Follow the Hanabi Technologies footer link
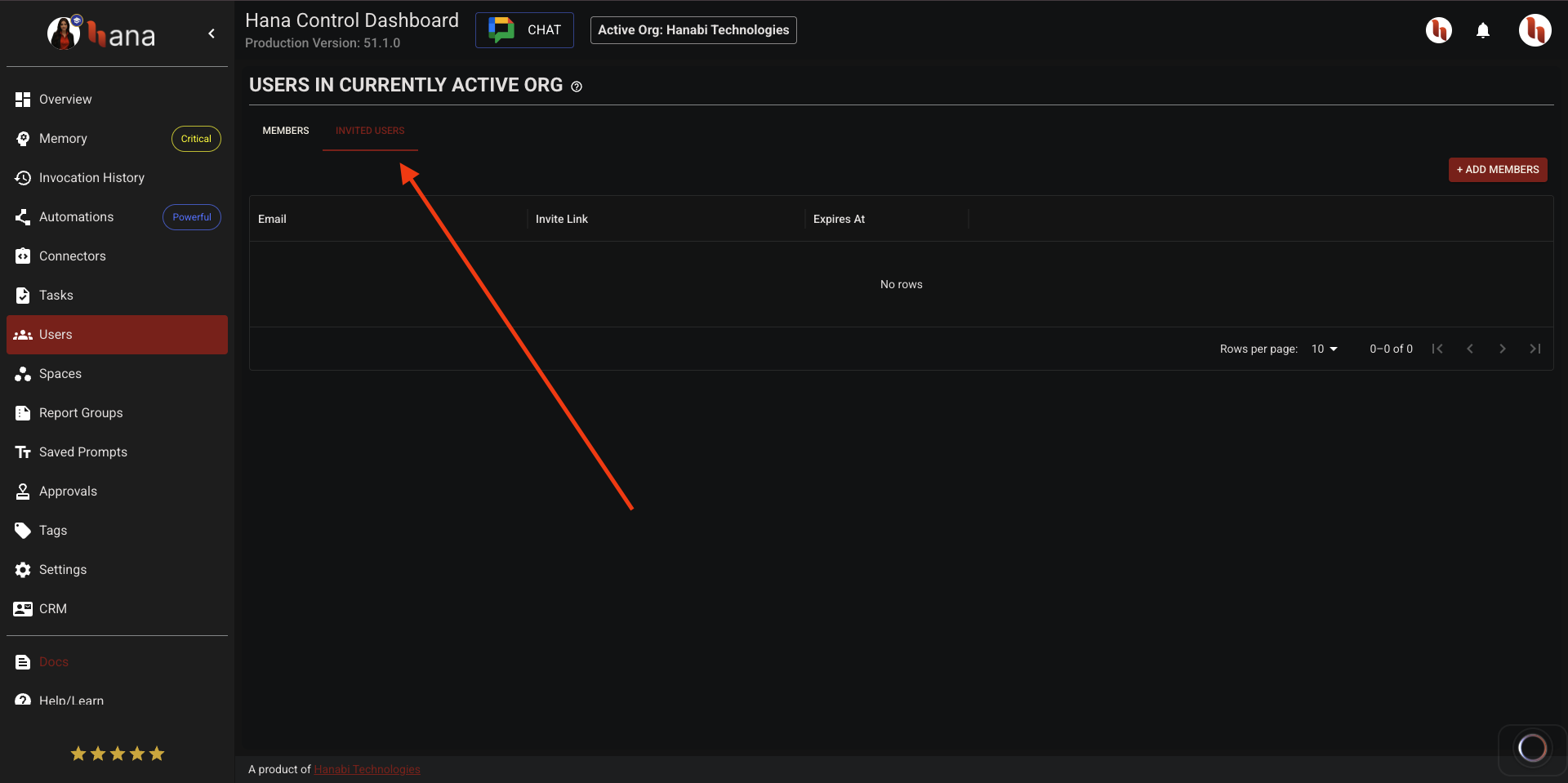1568x783 pixels. click(x=367, y=769)
